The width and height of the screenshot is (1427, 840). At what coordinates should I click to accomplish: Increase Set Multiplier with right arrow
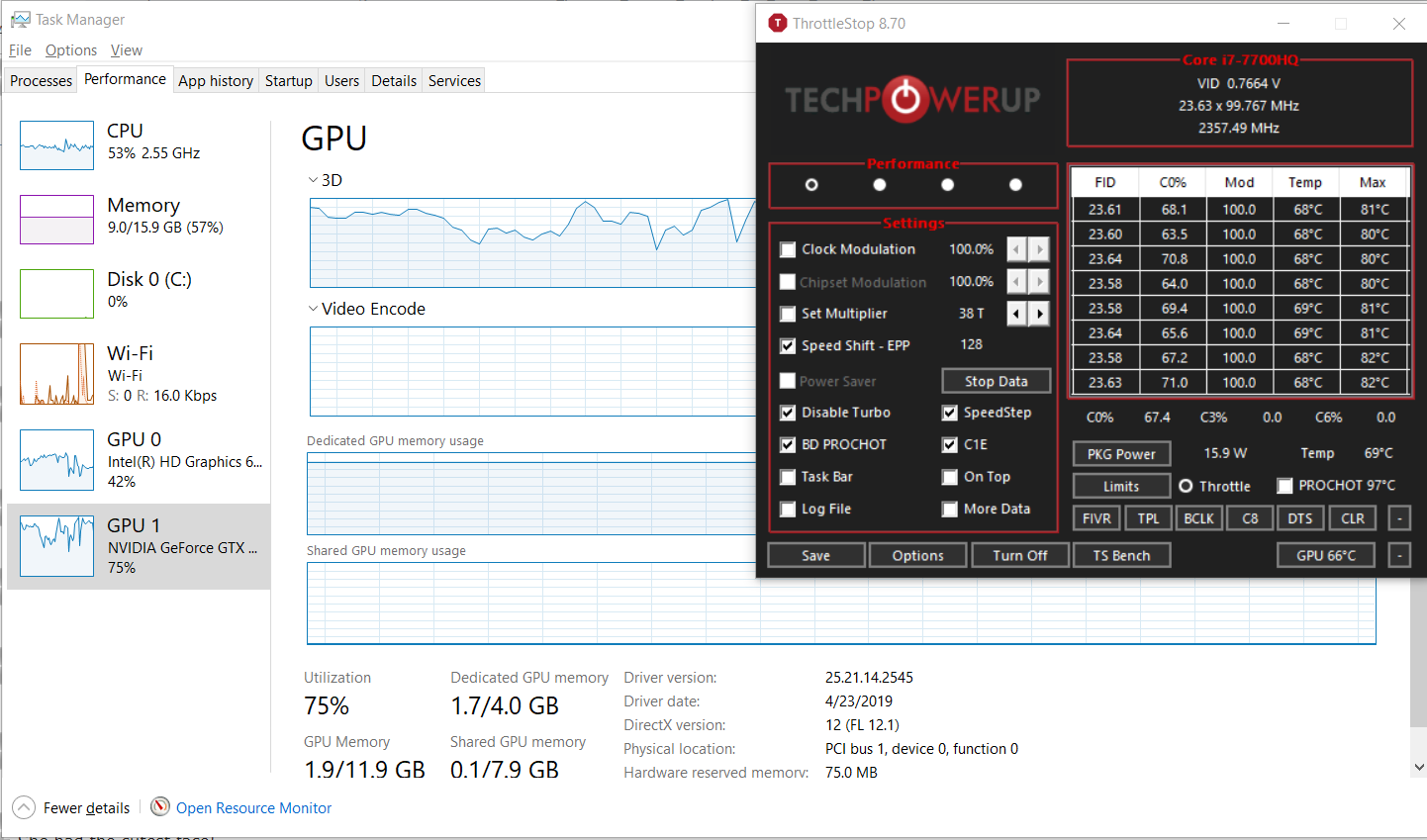point(1039,314)
